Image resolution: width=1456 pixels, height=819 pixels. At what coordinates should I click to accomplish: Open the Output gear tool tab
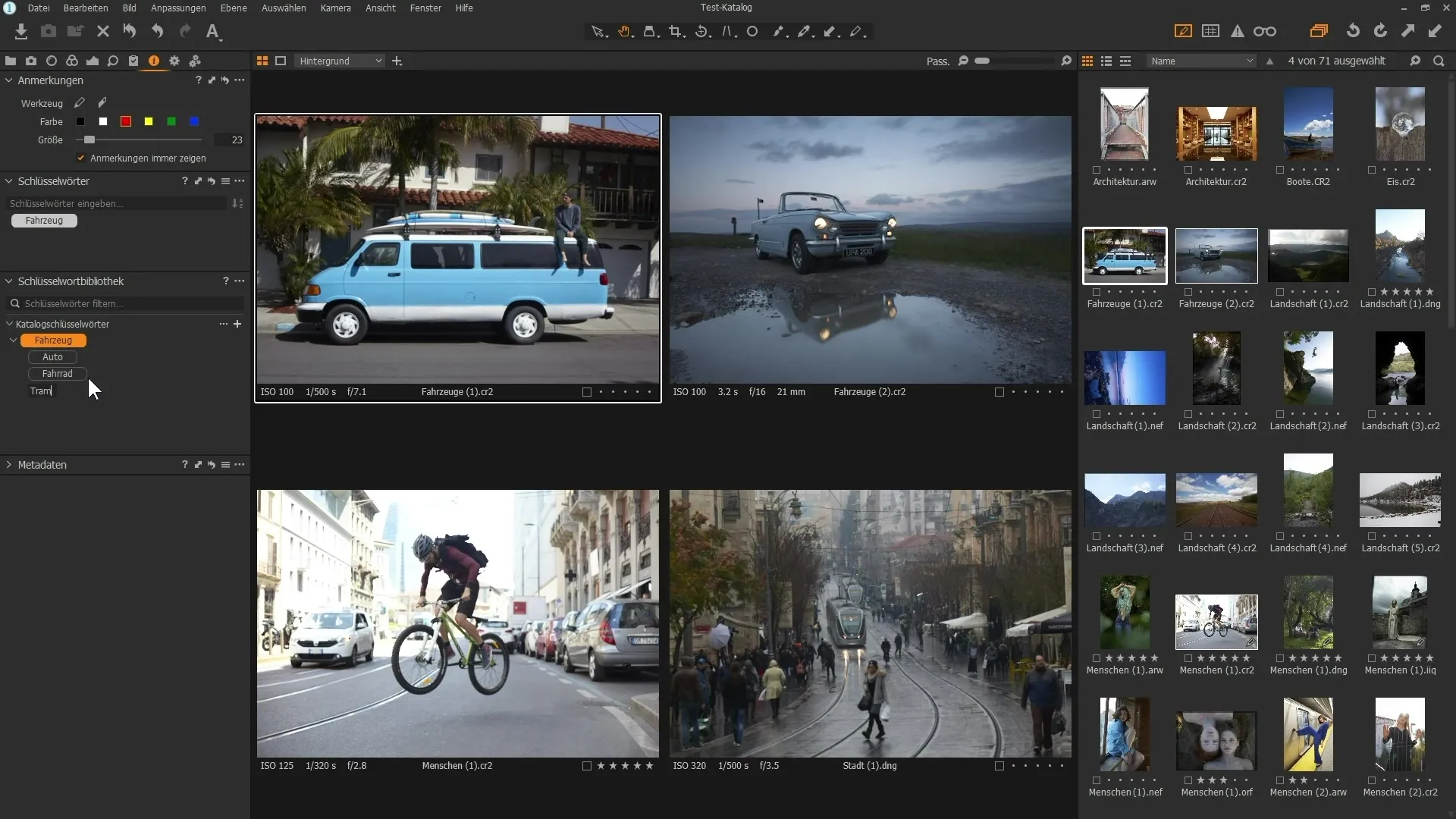point(174,61)
